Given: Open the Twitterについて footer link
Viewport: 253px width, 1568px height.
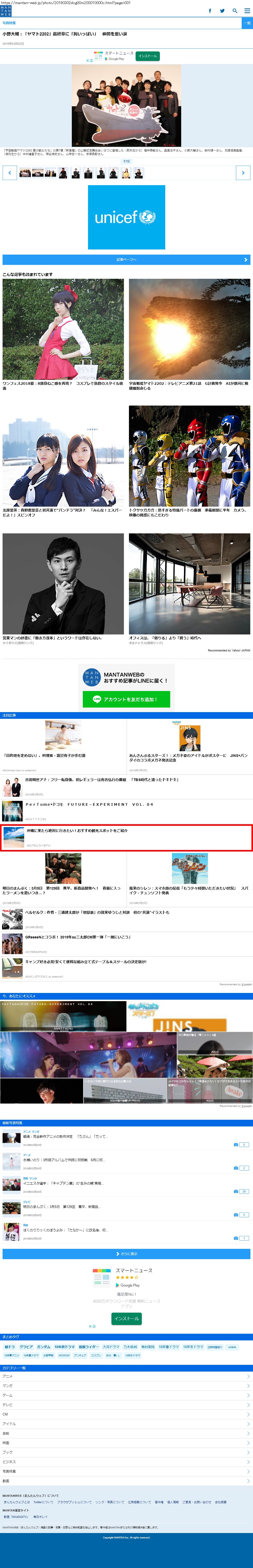Looking at the screenshot, I should [43, 1502].
